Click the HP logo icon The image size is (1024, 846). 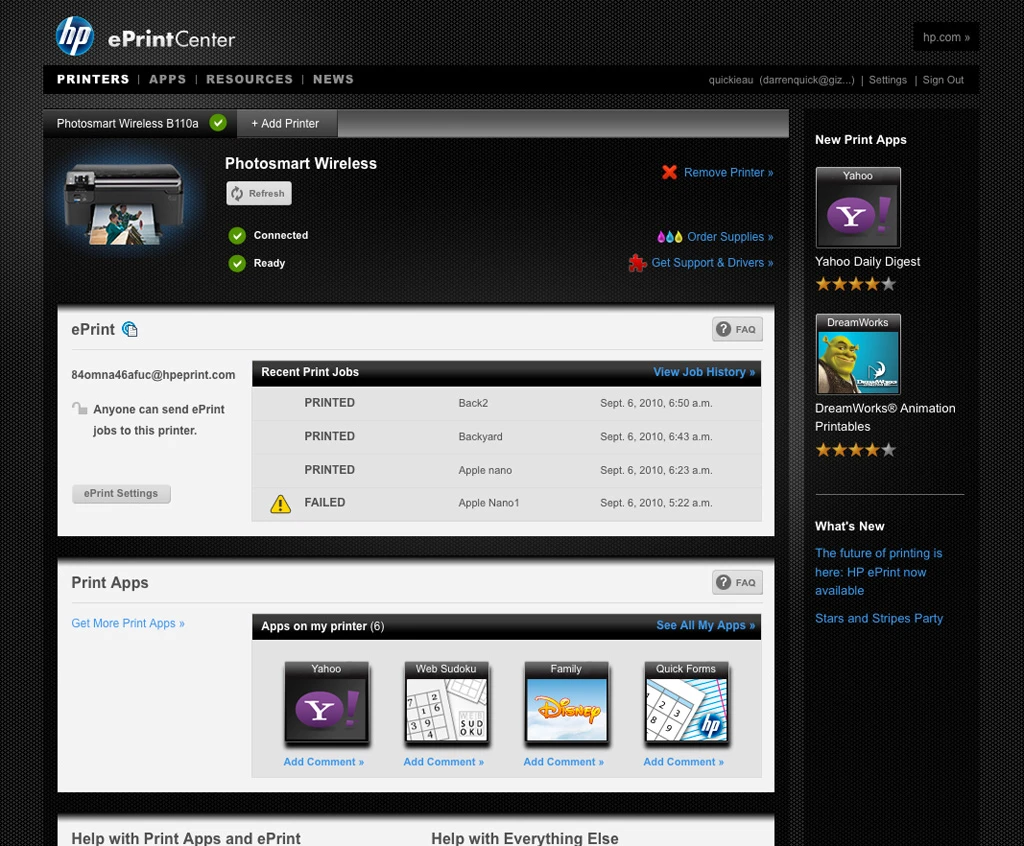click(x=74, y=36)
